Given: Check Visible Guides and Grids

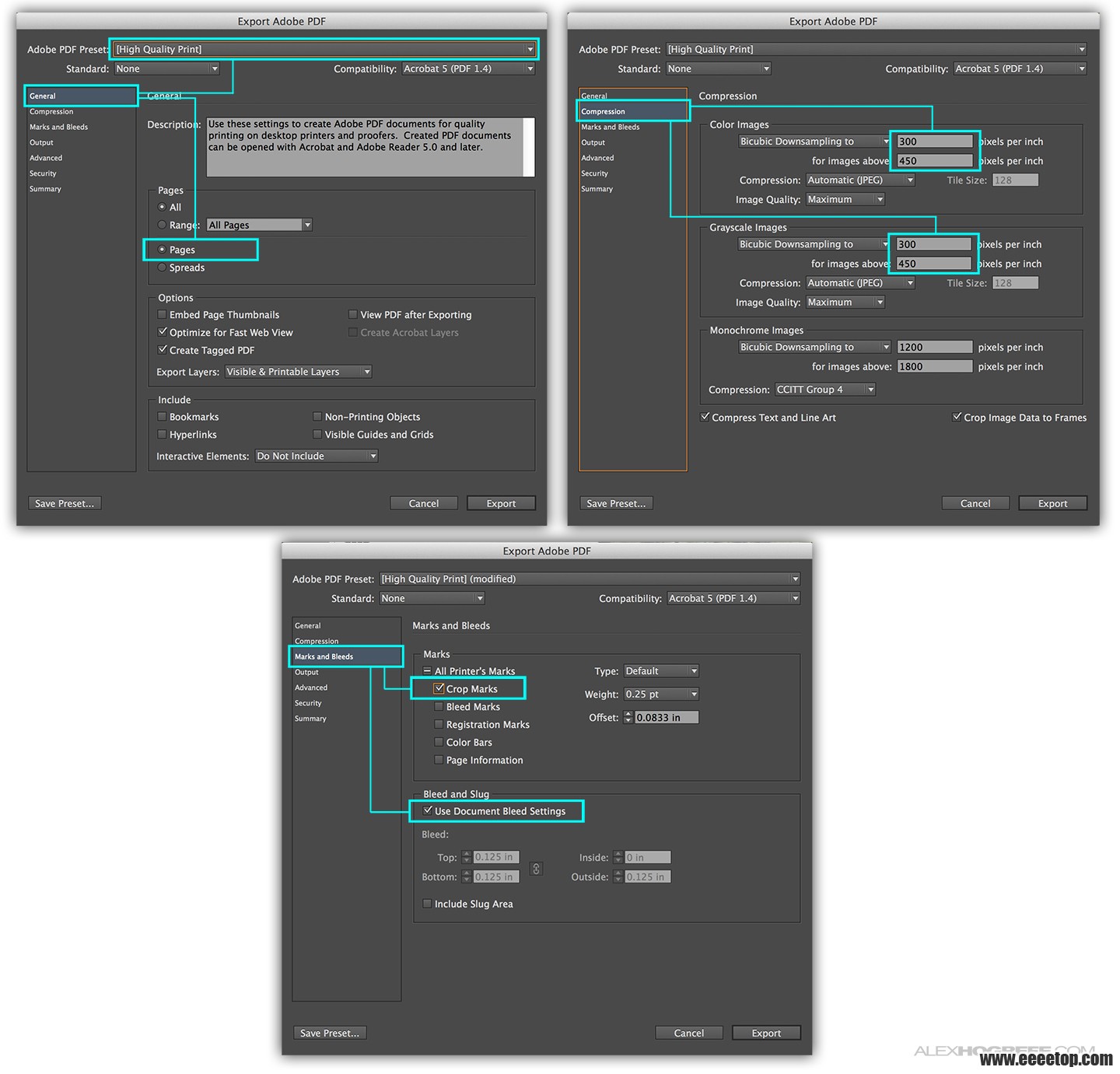Looking at the screenshot, I should [x=317, y=435].
